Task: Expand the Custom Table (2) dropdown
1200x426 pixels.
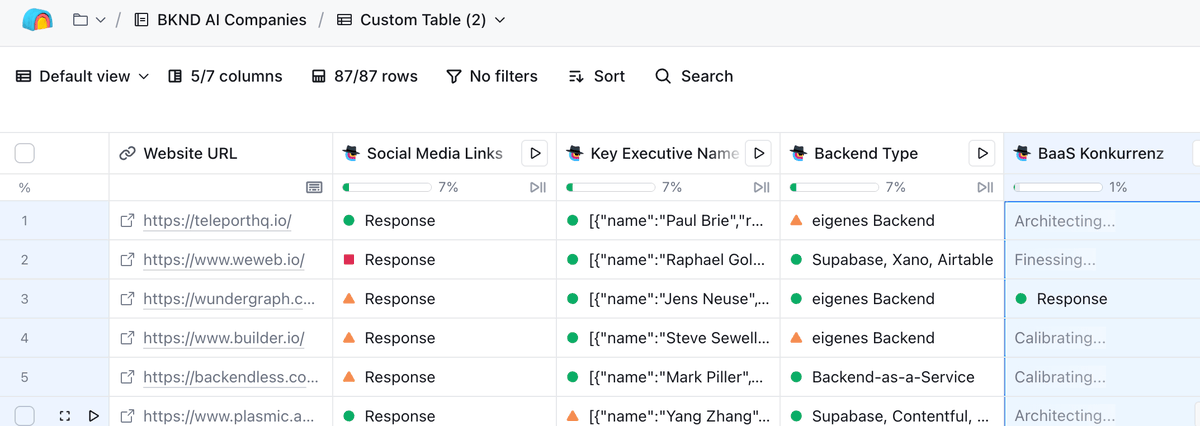Action: point(421,20)
